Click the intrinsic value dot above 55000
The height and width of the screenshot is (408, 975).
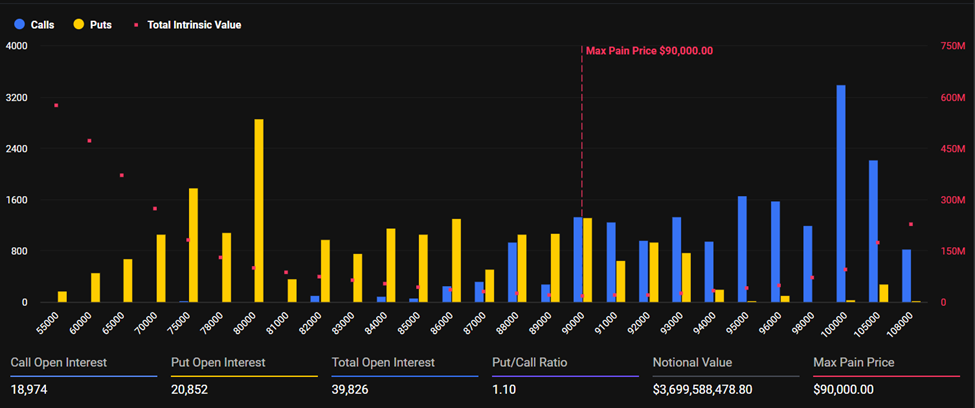pyautogui.click(x=56, y=105)
